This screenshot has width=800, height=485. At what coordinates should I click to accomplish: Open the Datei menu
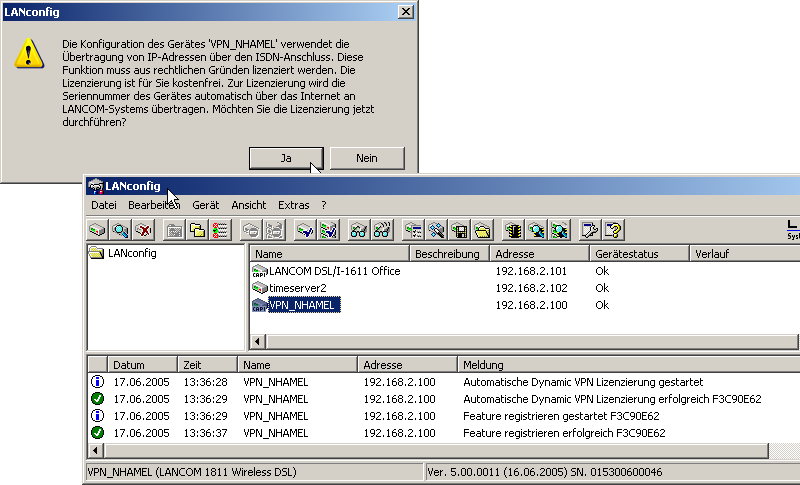coord(104,205)
